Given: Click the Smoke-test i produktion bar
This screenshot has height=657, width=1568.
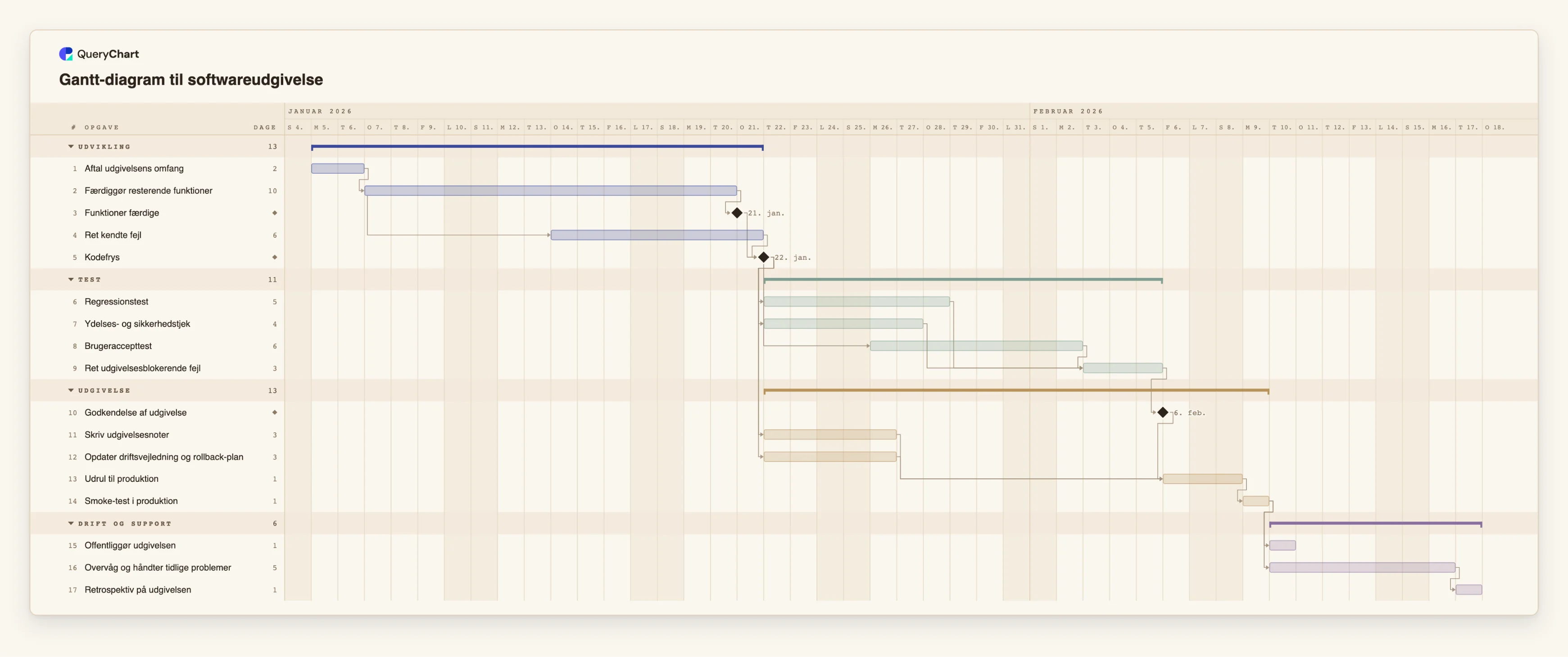Looking at the screenshot, I should [x=1256, y=501].
